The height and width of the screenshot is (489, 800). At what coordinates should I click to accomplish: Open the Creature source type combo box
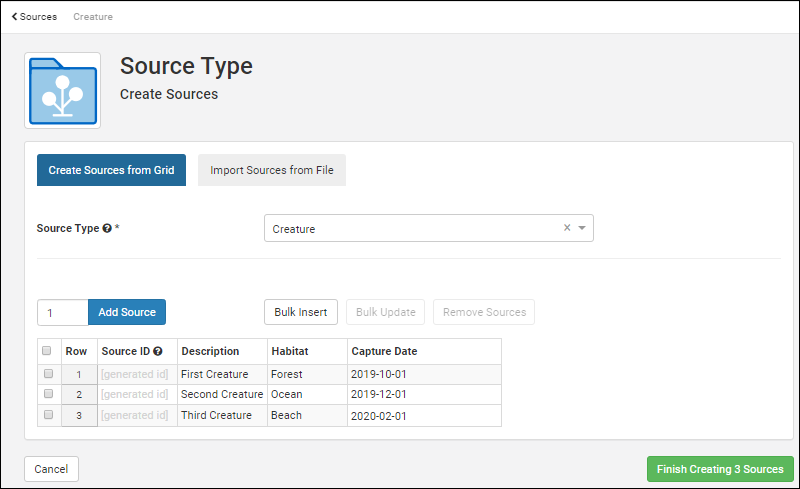click(410, 228)
